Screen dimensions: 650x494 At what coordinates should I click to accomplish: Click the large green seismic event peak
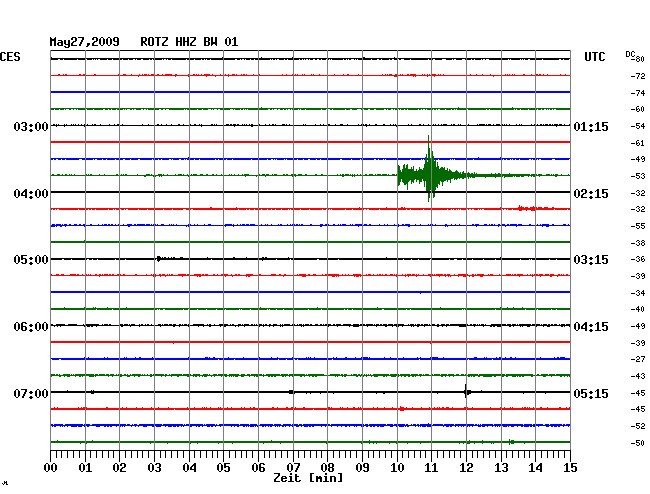(x=429, y=168)
